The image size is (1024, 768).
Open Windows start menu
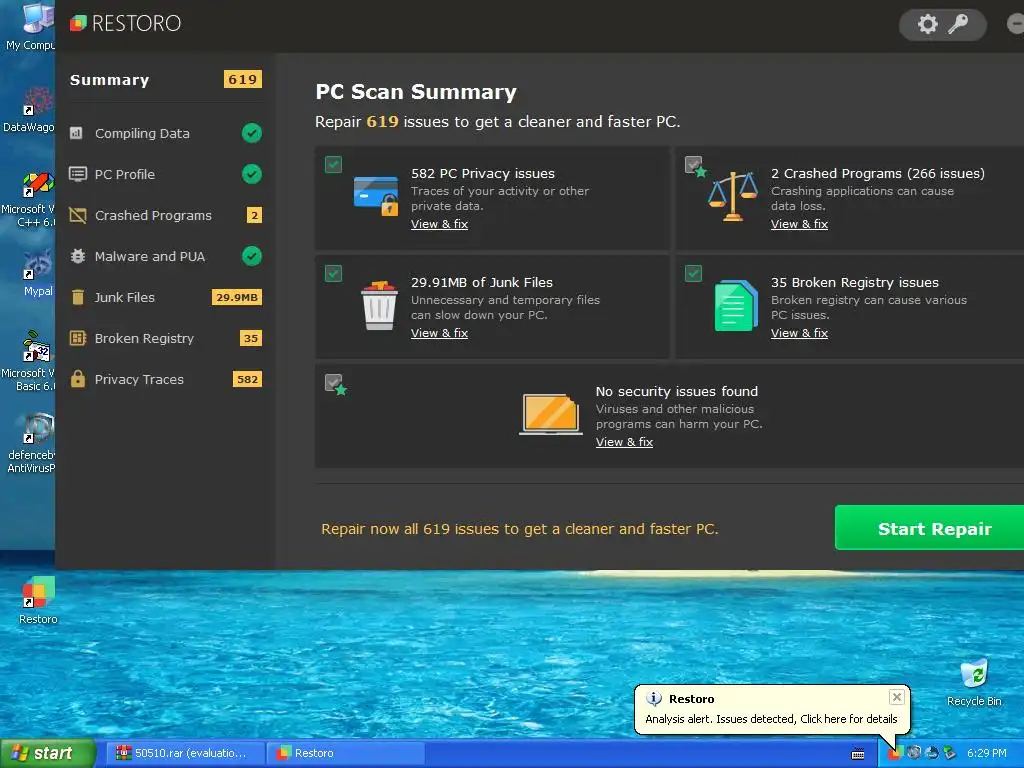(x=47, y=753)
